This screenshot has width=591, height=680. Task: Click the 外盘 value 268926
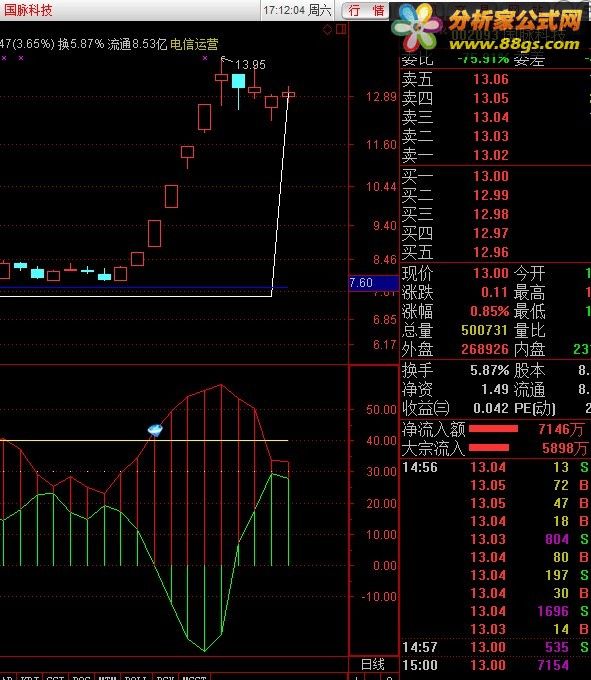click(x=484, y=350)
